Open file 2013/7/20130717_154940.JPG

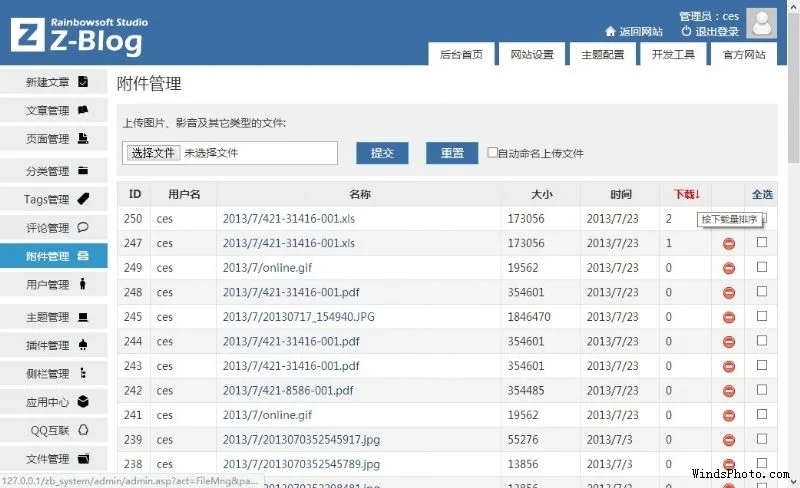[298, 317]
